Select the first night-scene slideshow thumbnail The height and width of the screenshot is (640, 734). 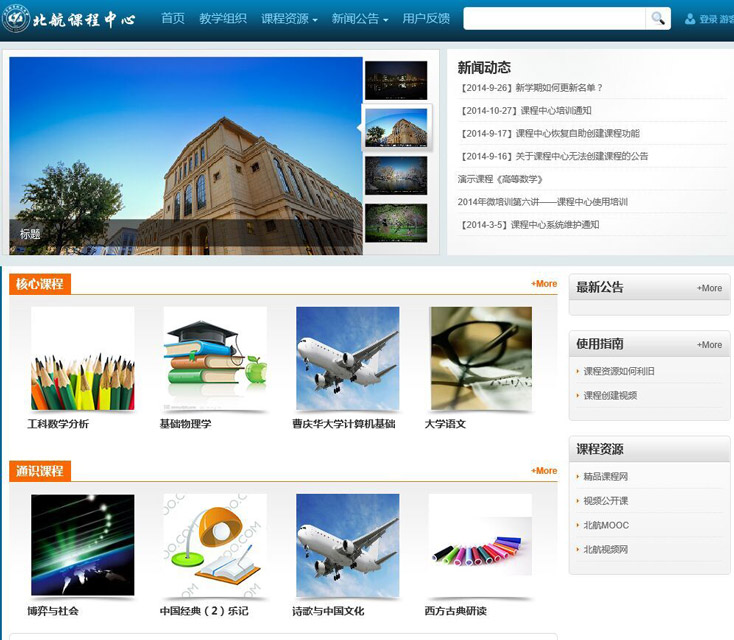[396, 80]
